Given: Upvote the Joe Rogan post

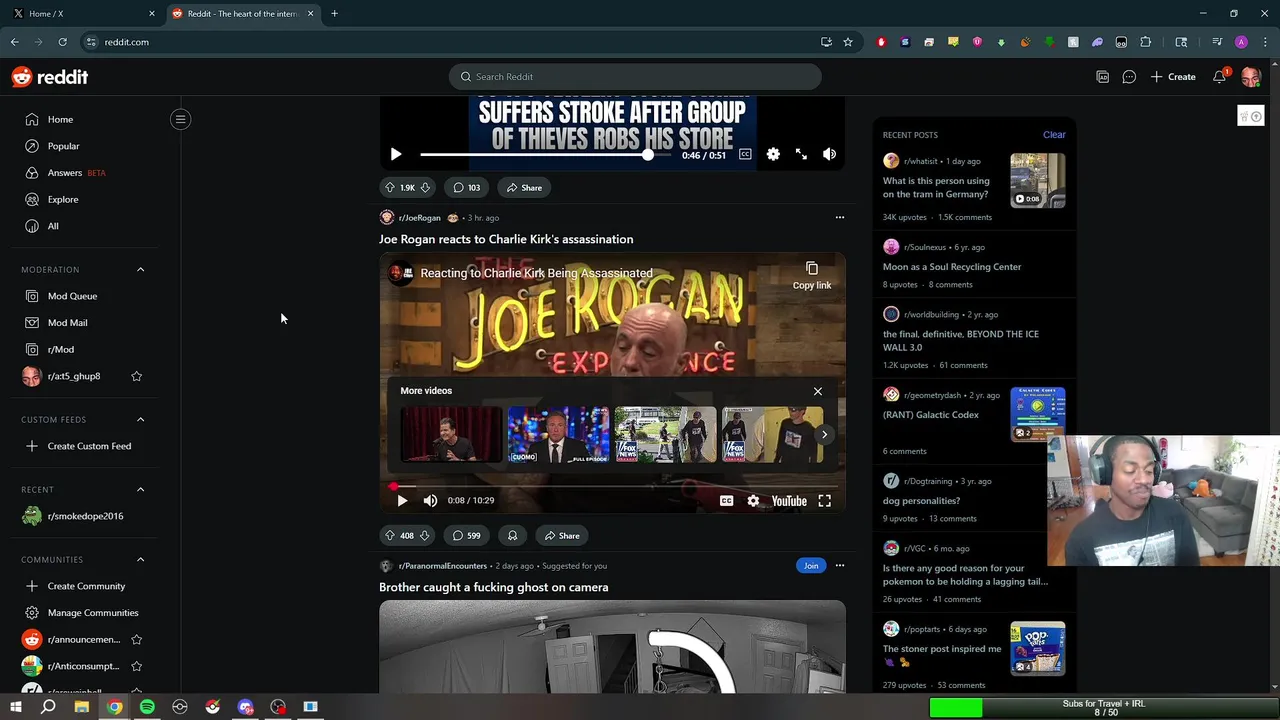Looking at the screenshot, I should [390, 535].
